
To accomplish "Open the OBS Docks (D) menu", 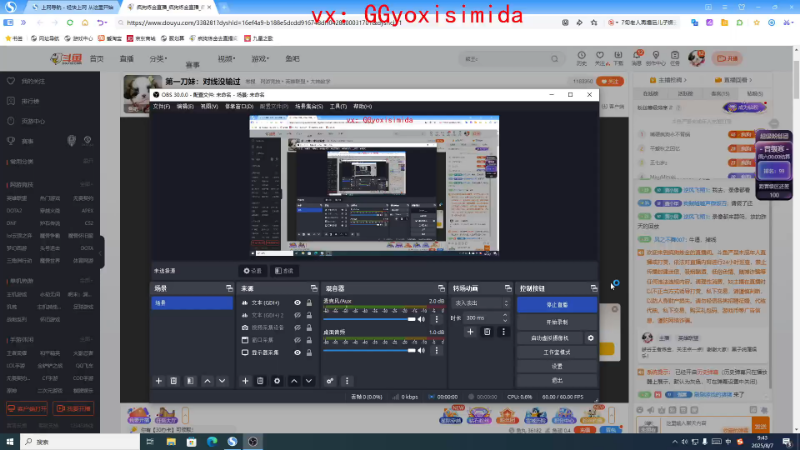I will point(239,107).
